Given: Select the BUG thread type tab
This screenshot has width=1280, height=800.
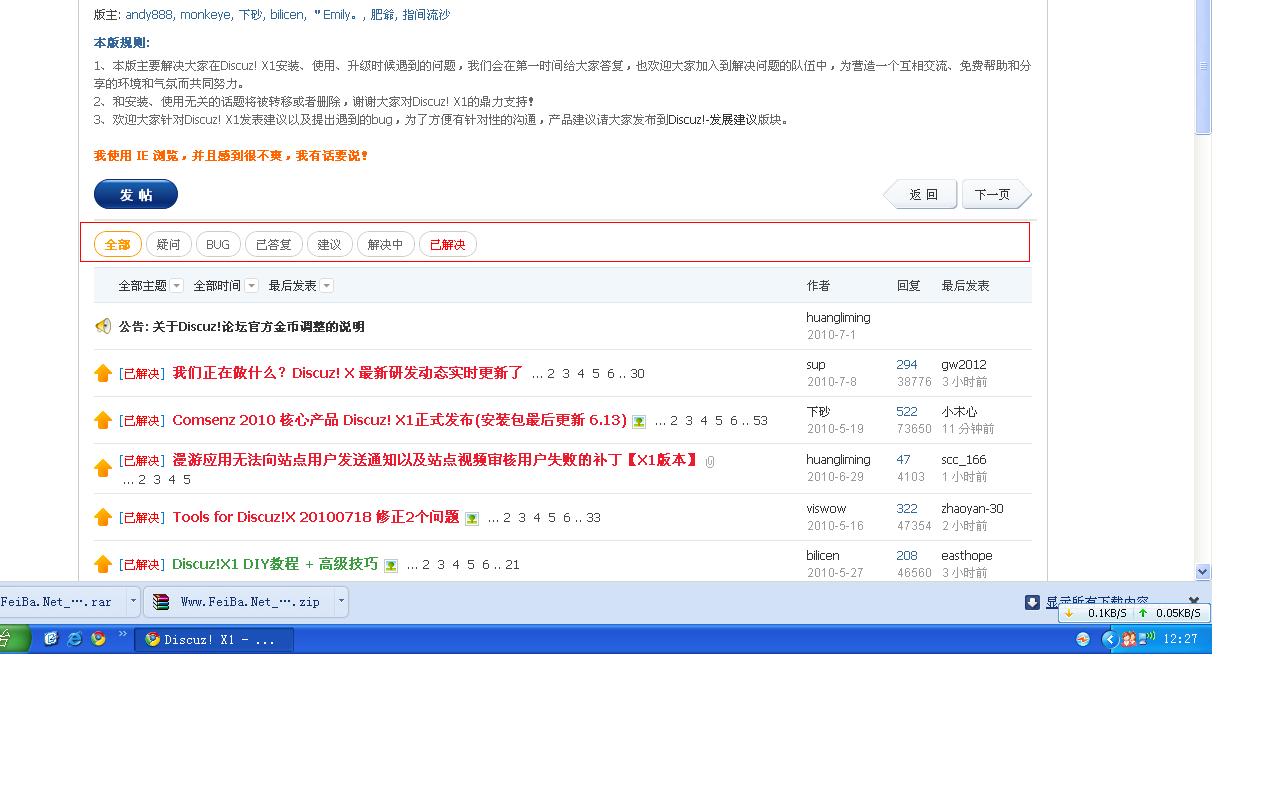Looking at the screenshot, I should point(218,244).
